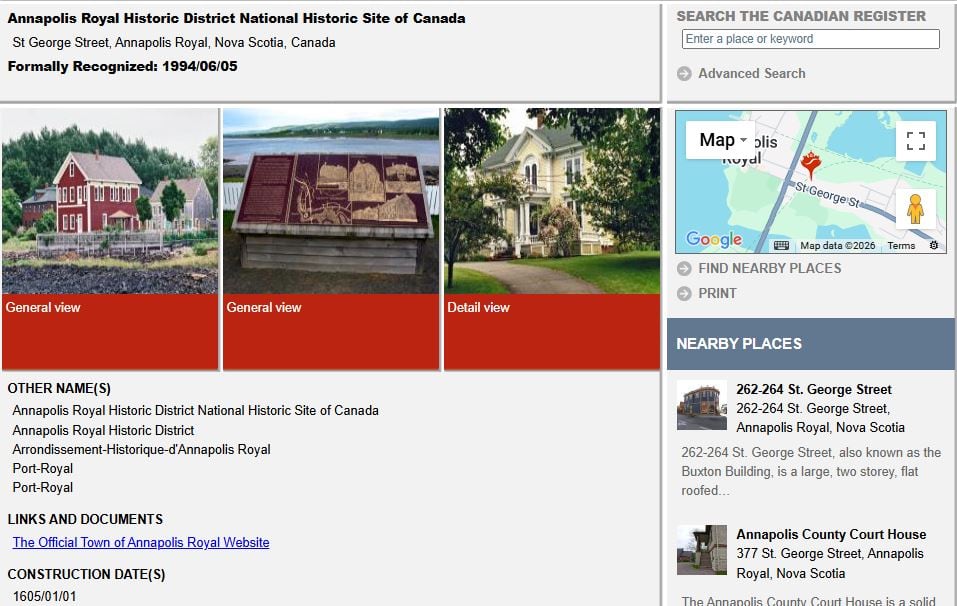Toggle fullscreen view on the map
Image resolution: width=957 pixels, height=606 pixels.
click(916, 141)
